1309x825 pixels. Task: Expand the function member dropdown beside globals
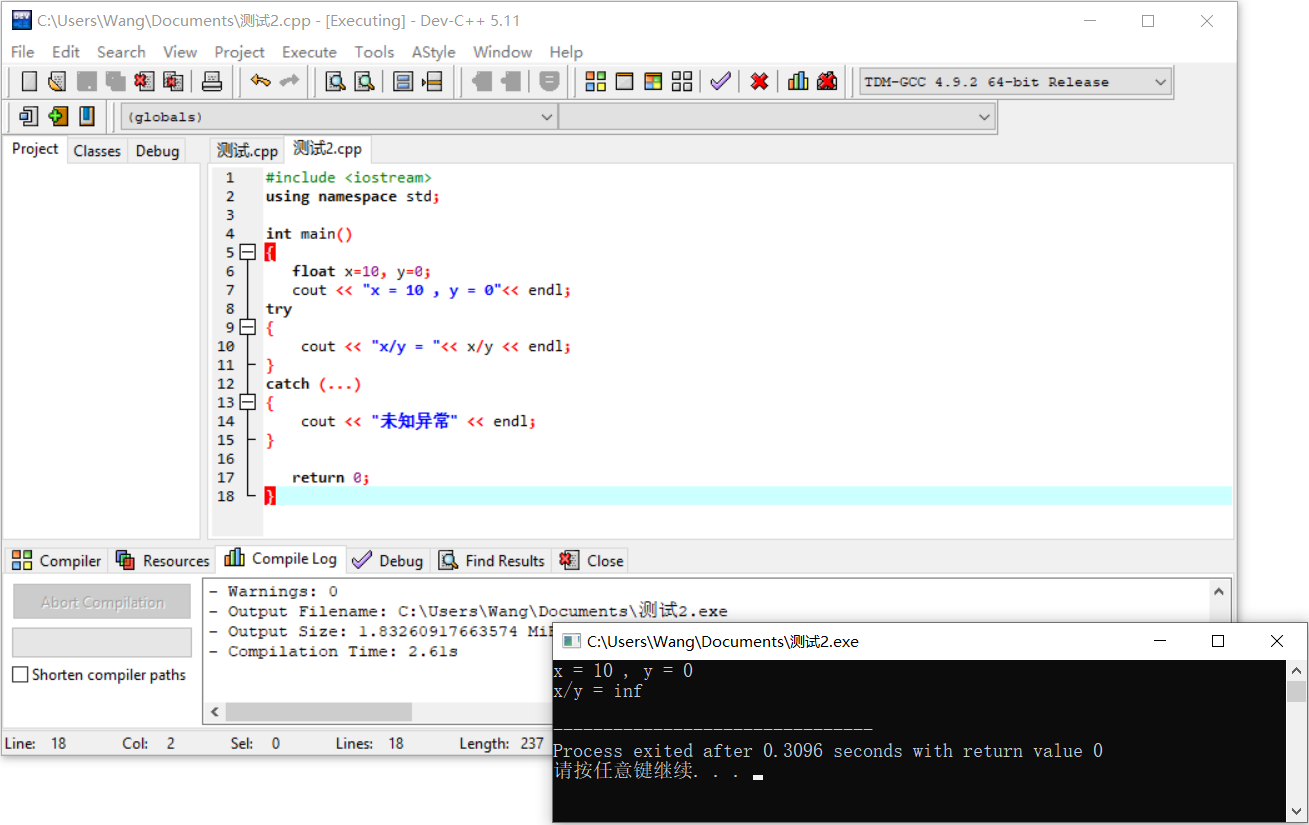coord(984,117)
